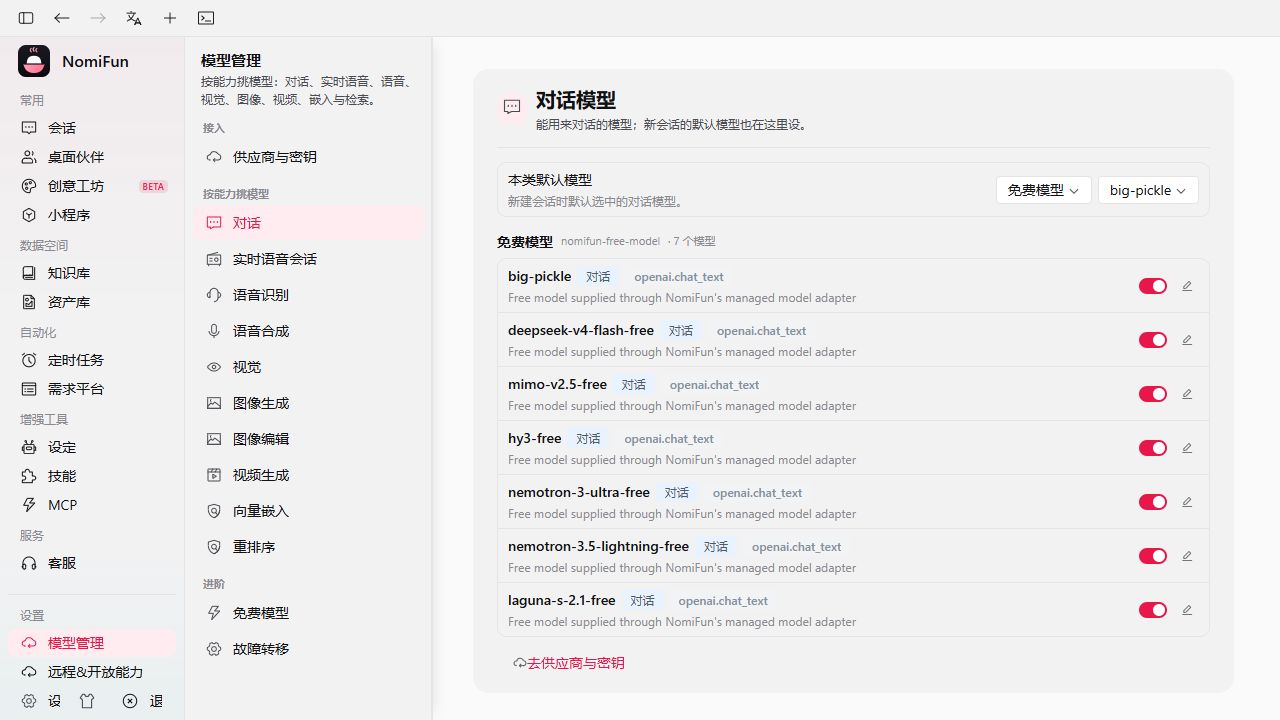Open 资产库 in the sidebar
This screenshot has width=1280, height=720.
92,302
